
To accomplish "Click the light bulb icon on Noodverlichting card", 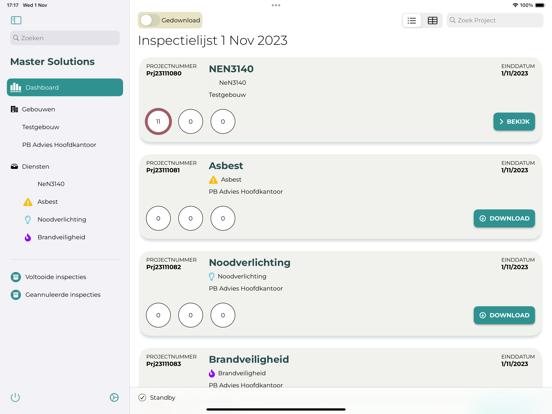I will (212, 277).
